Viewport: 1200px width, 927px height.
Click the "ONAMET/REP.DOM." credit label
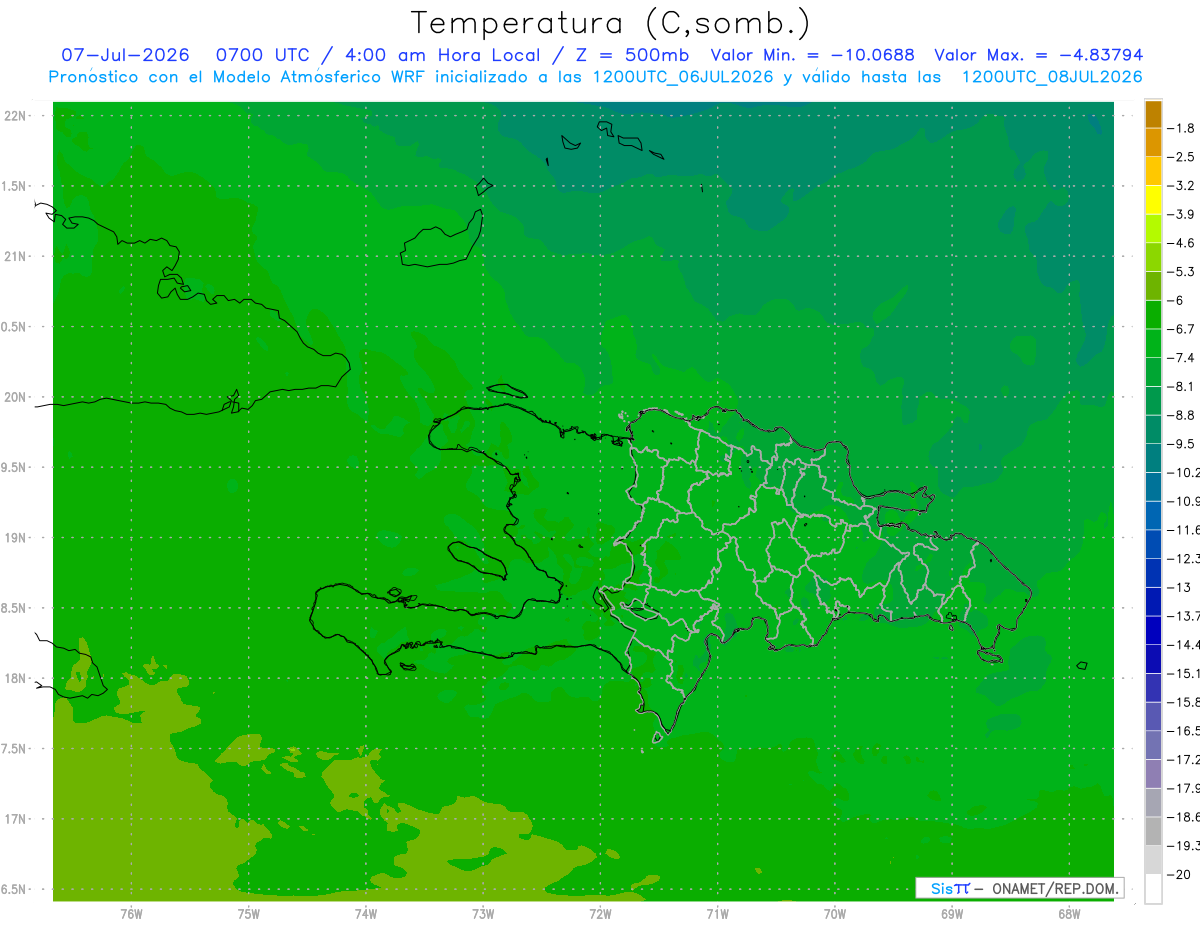coord(1054,888)
